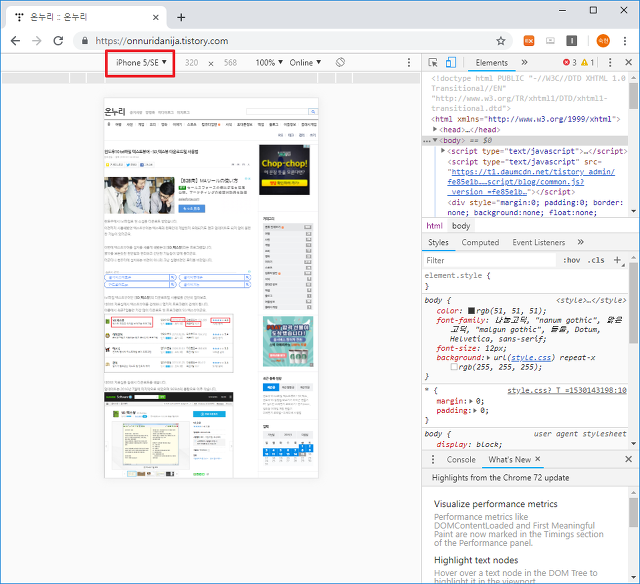
Task: Click the styles Filter input field
Action: 490,260
